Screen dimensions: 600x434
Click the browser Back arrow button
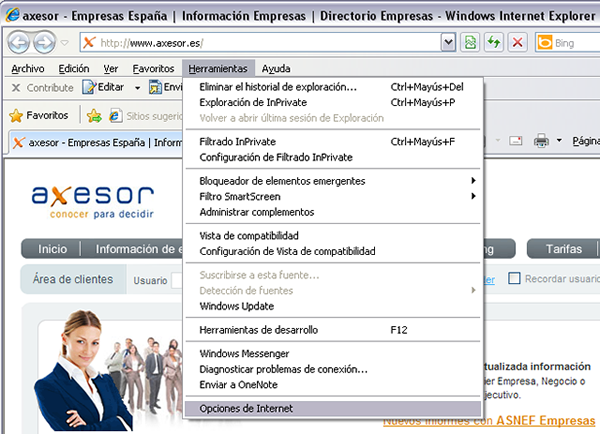click(18, 42)
